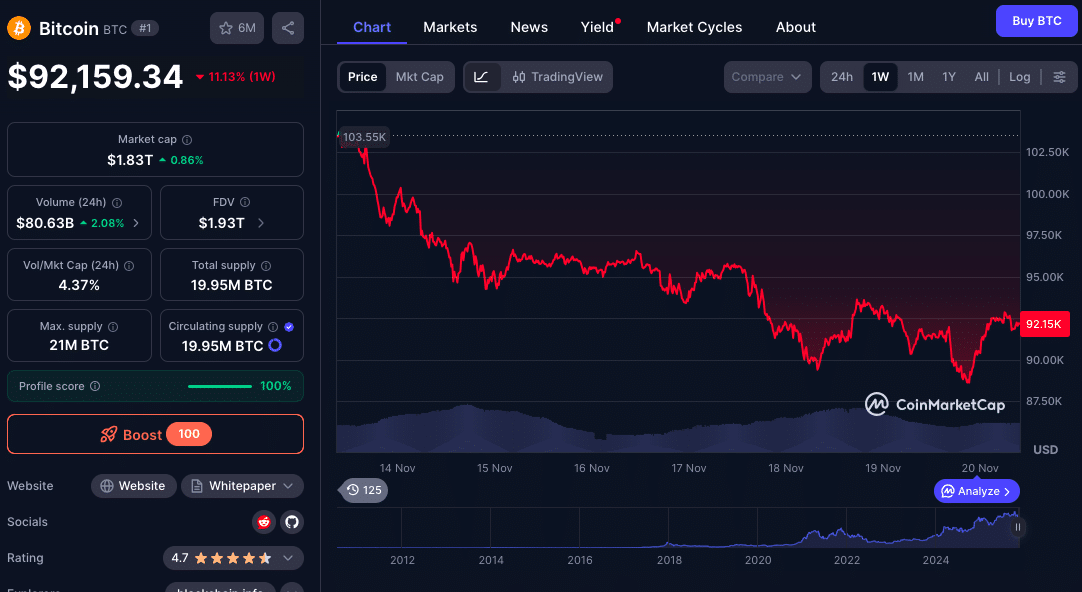Switch to TradingView chart mode
The width and height of the screenshot is (1082, 592).
coord(558,77)
